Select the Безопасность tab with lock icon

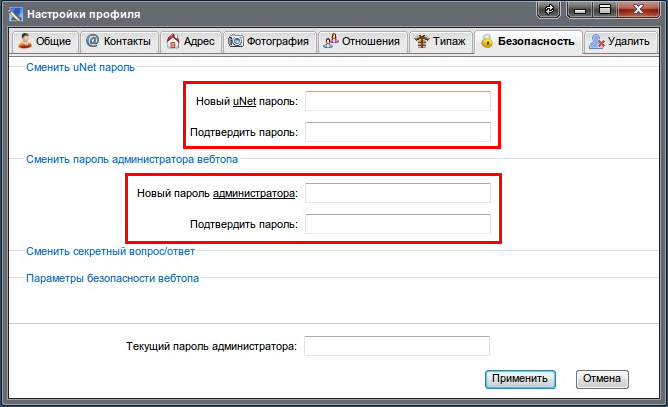(x=527, y=42)
